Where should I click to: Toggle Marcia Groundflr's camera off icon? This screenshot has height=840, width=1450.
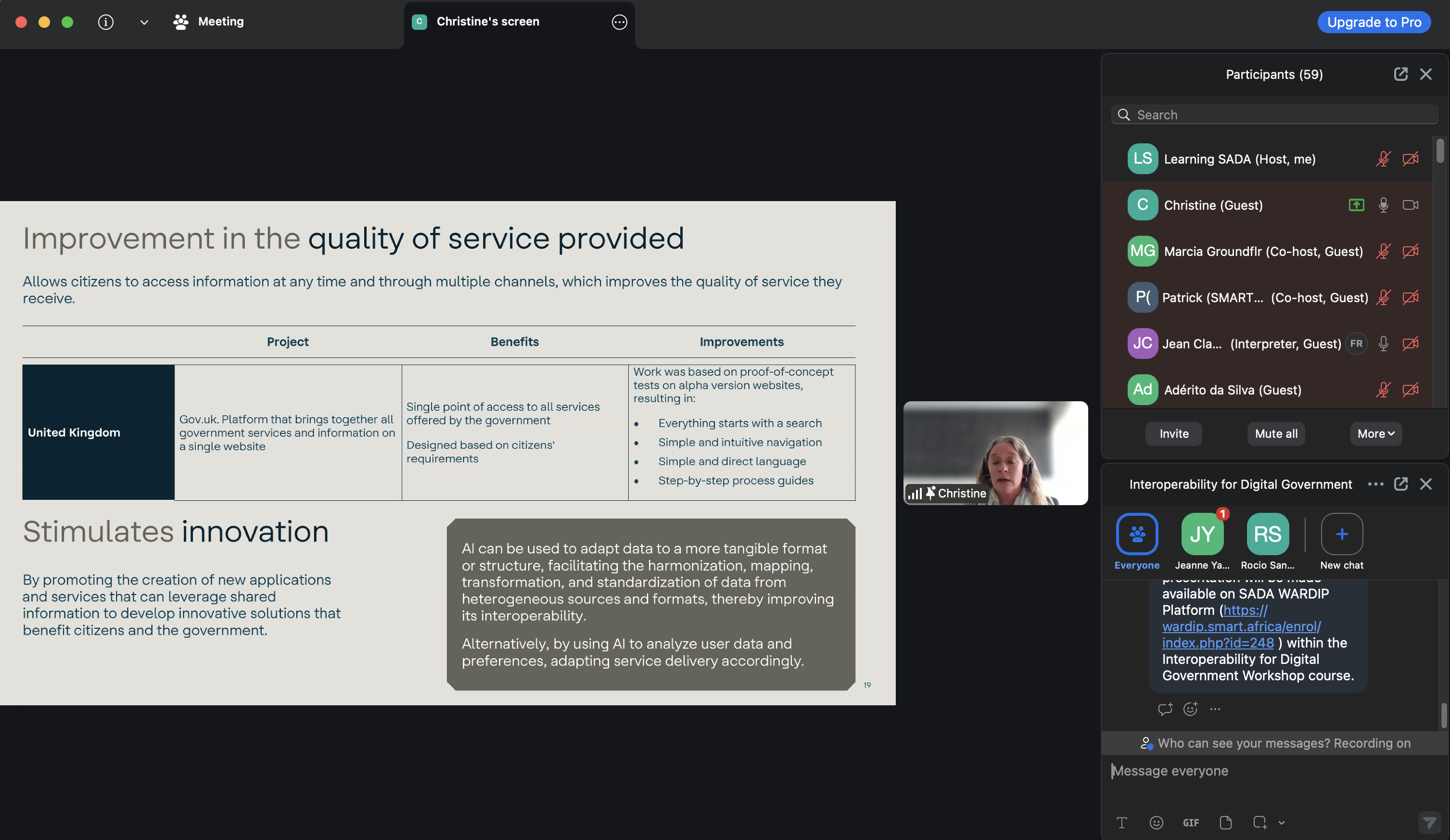1410,252
